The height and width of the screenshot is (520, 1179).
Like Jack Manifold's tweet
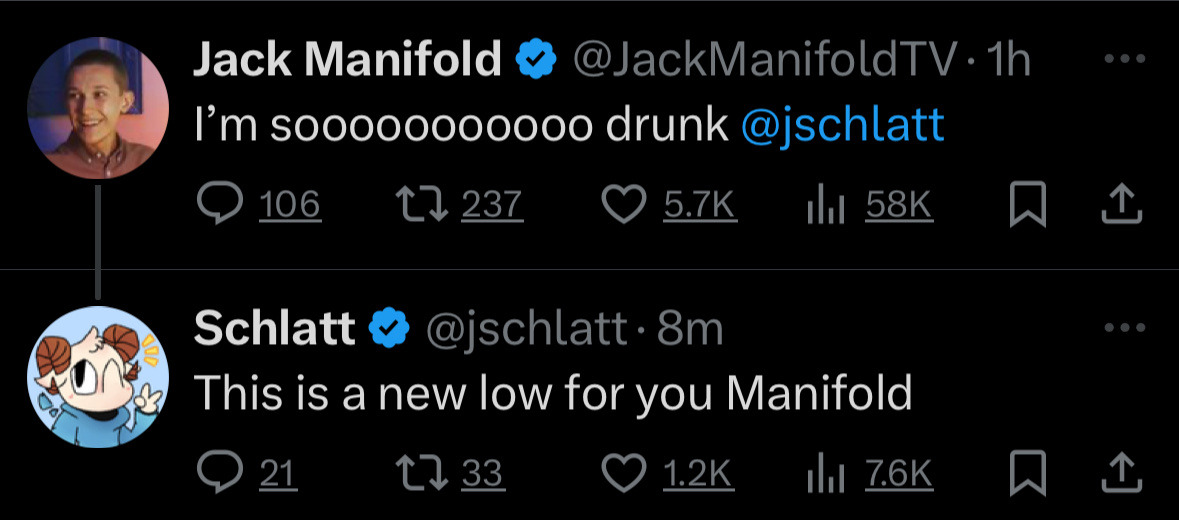click(625, 204)
